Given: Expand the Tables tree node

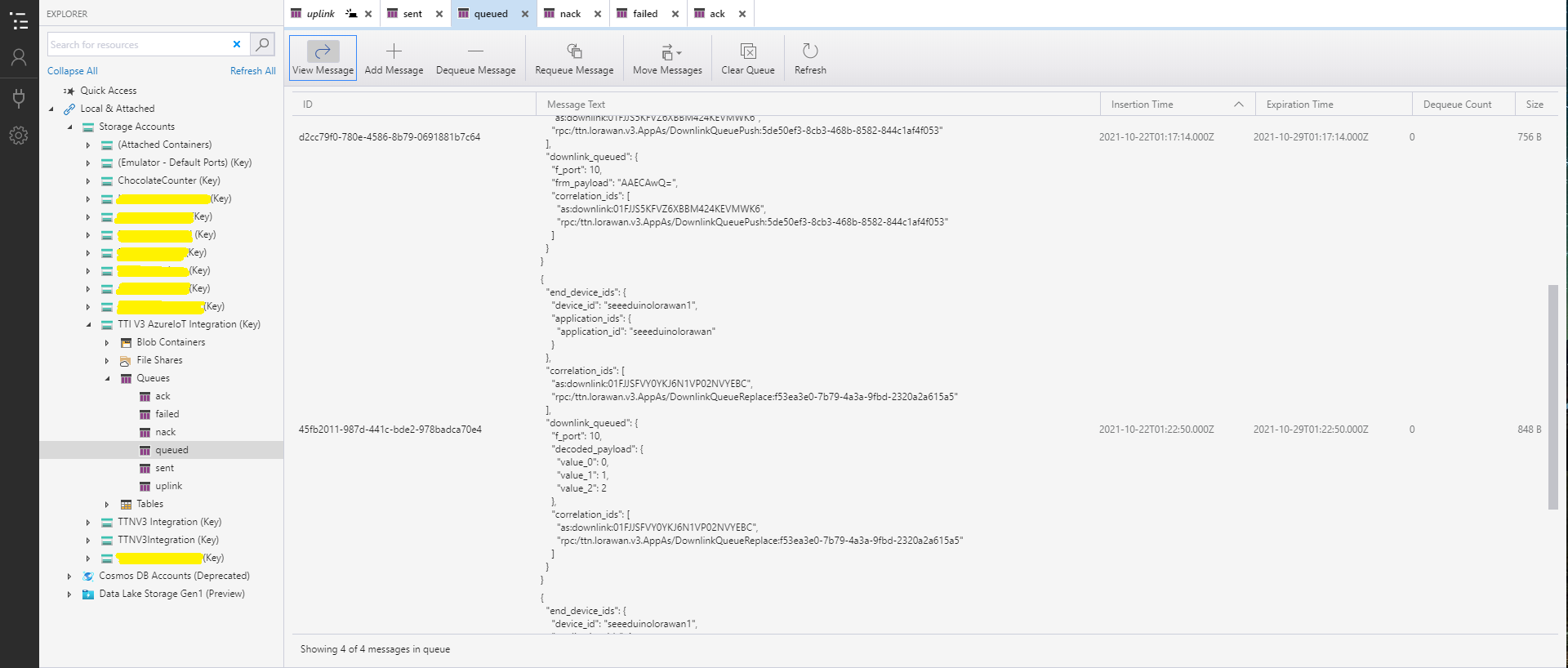Looking at the screenshot, I should coord(107,505).
